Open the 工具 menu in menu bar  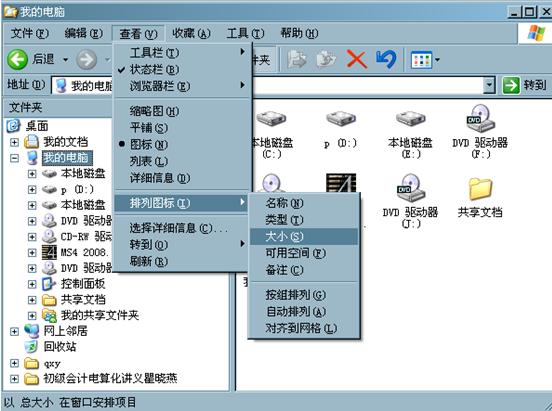click(245, 33)
